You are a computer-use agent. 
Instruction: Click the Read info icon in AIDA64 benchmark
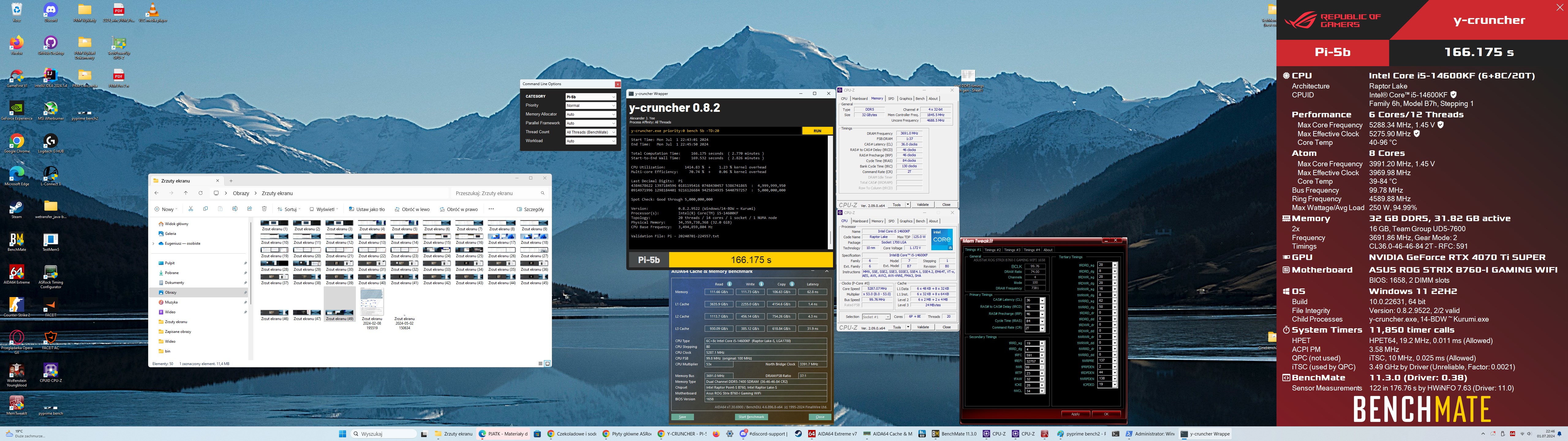(x=729, y=284)
